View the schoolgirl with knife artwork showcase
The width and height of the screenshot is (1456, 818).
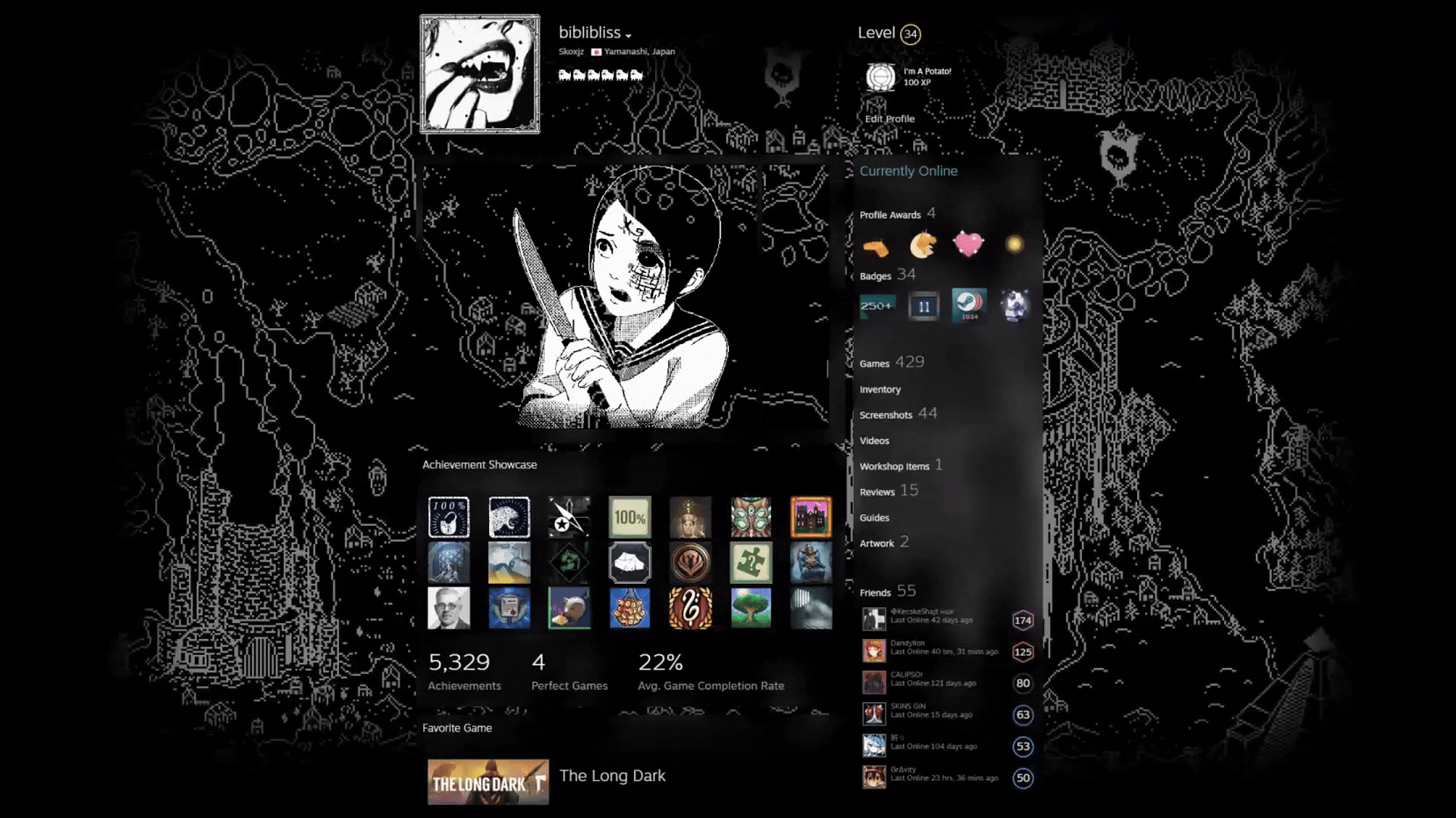click(x=626, y=297)
